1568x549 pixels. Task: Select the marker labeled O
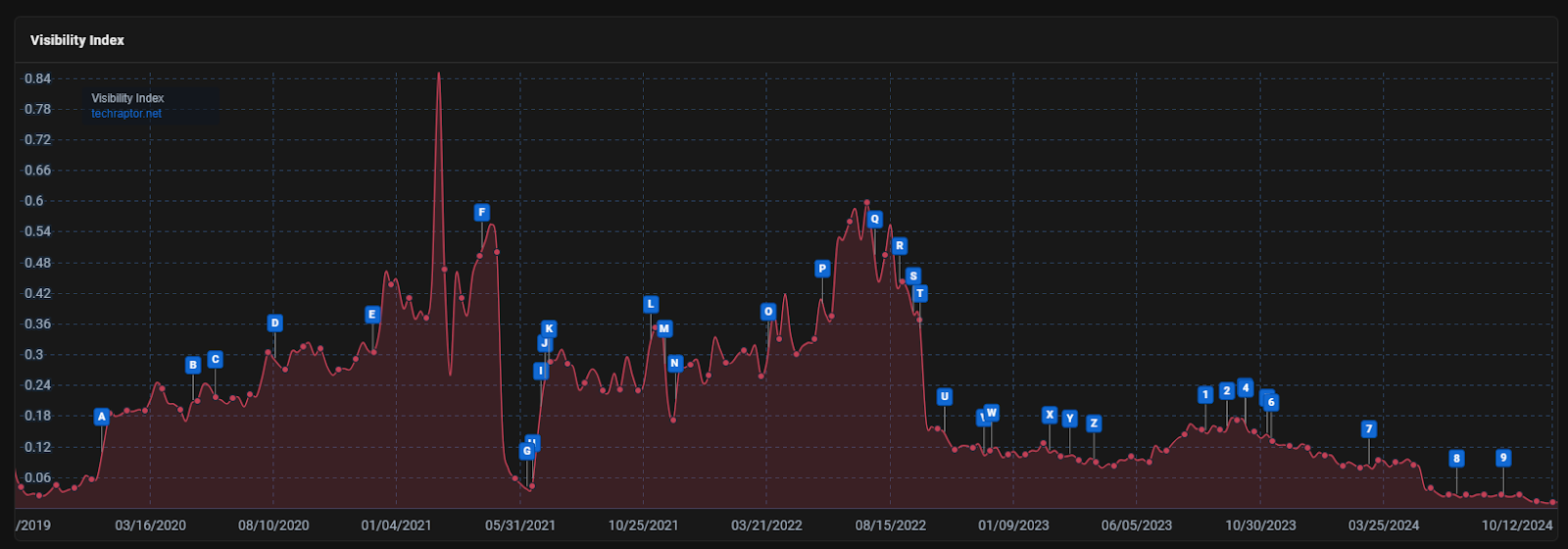(768, 312)
